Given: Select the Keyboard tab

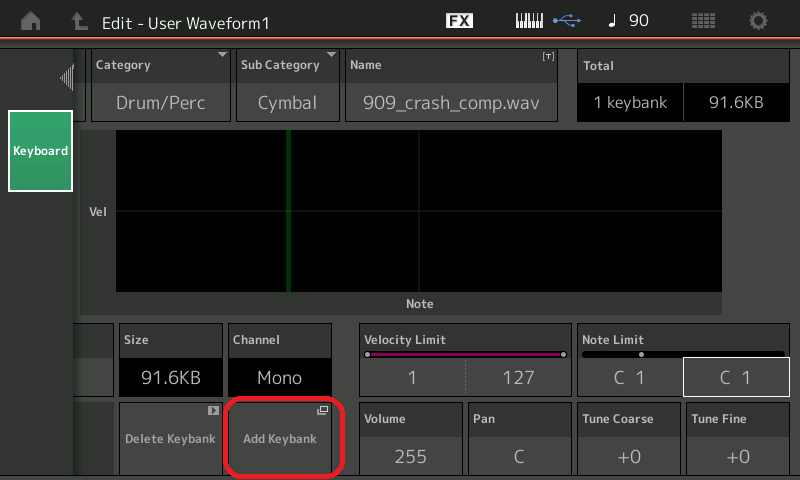Looking at the screenshot, I should point(40,151).
